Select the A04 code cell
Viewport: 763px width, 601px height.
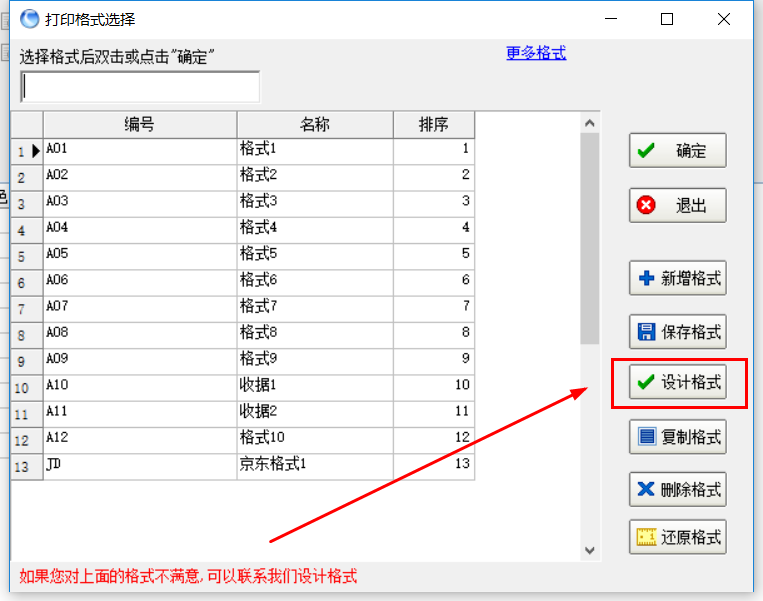pyautogui.click(x=140, y=230)
